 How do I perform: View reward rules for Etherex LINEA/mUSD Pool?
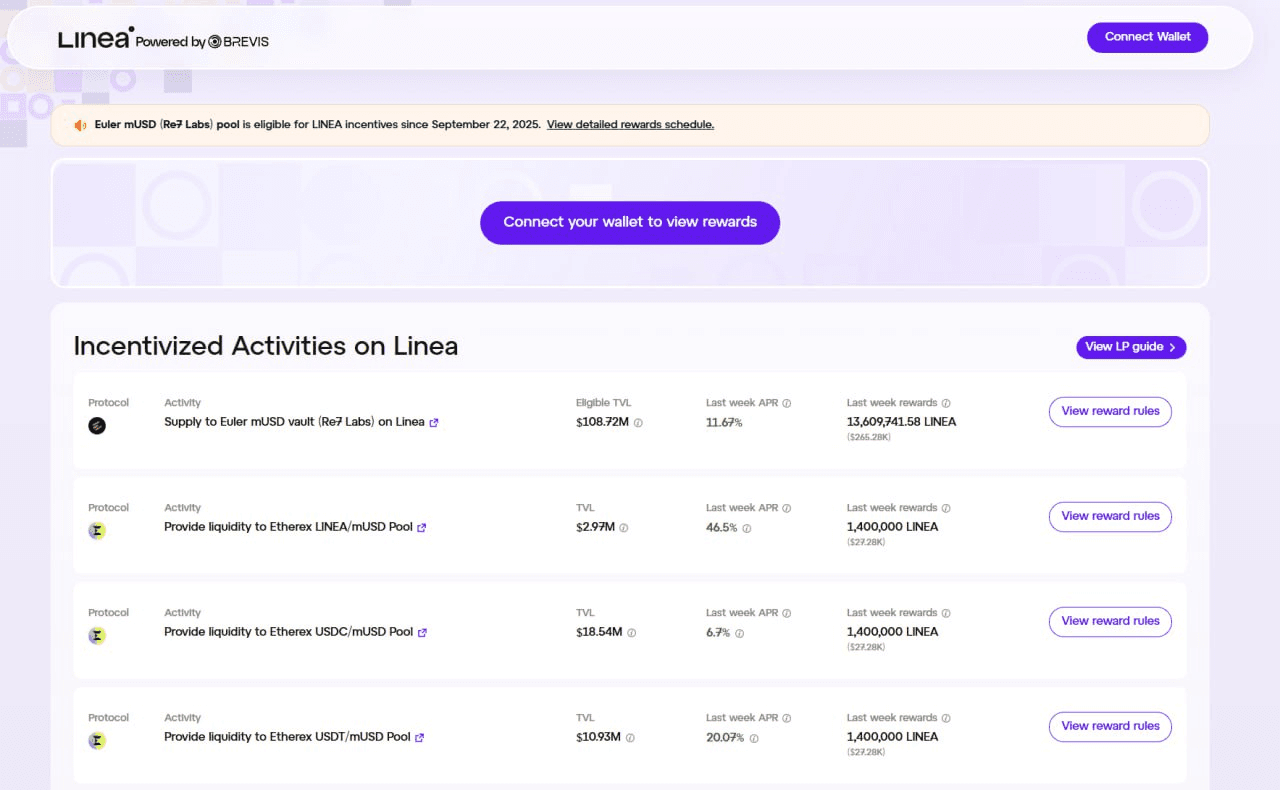point(1110,516)
